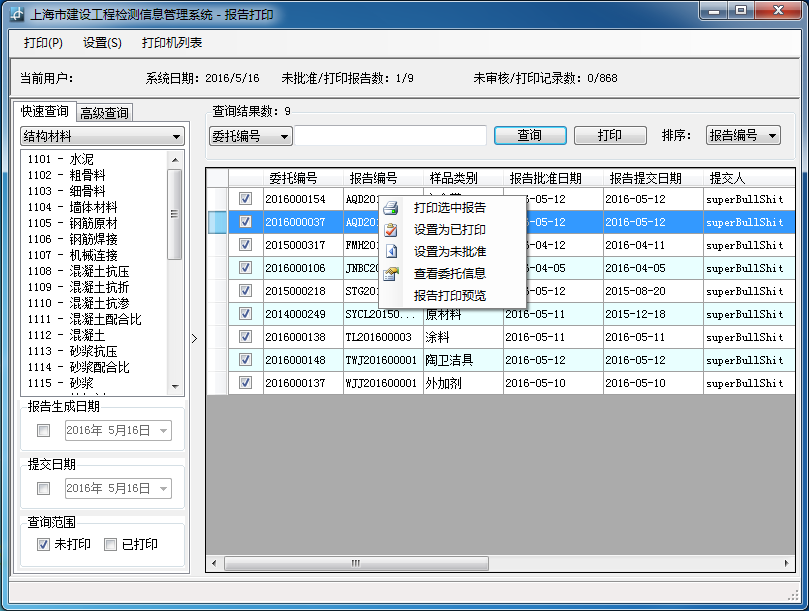Click the 设置为已打印 checkmark icon
Image resolution: width=809 pixels, height=611 pixels.
click(x=392, y=230)
